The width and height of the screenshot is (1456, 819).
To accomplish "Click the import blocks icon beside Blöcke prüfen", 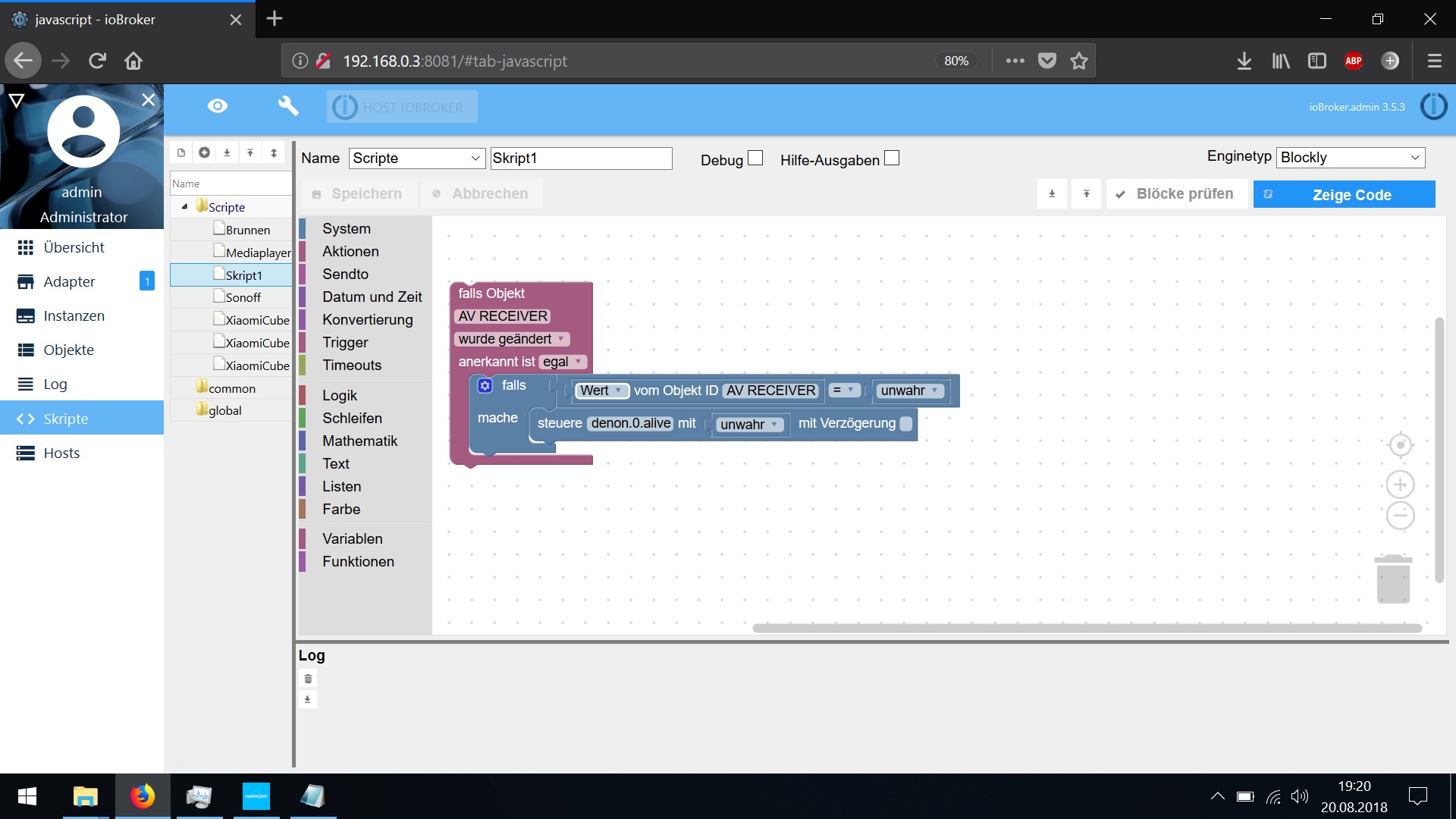I will (x=1052, y=194).
